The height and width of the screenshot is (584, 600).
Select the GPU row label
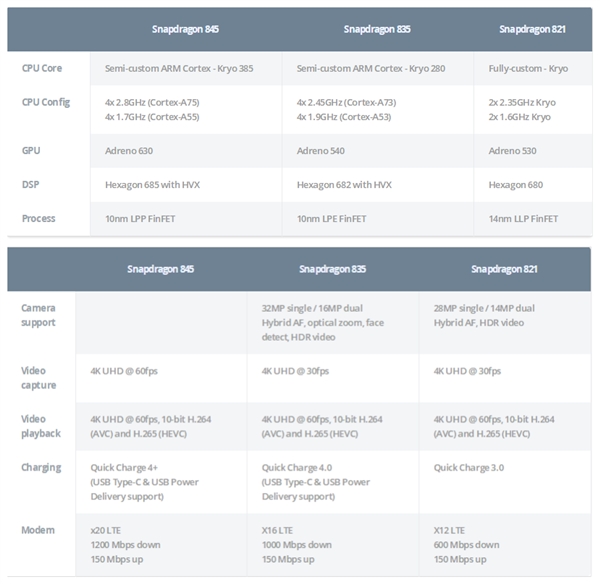(32, 150)
